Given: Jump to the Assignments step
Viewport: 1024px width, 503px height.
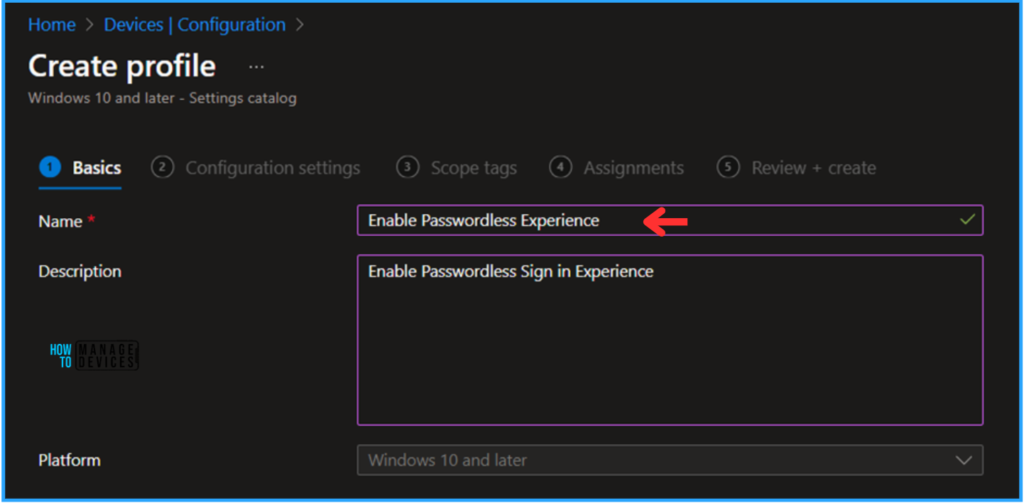Looking at the screenshot, I should 617,168.
